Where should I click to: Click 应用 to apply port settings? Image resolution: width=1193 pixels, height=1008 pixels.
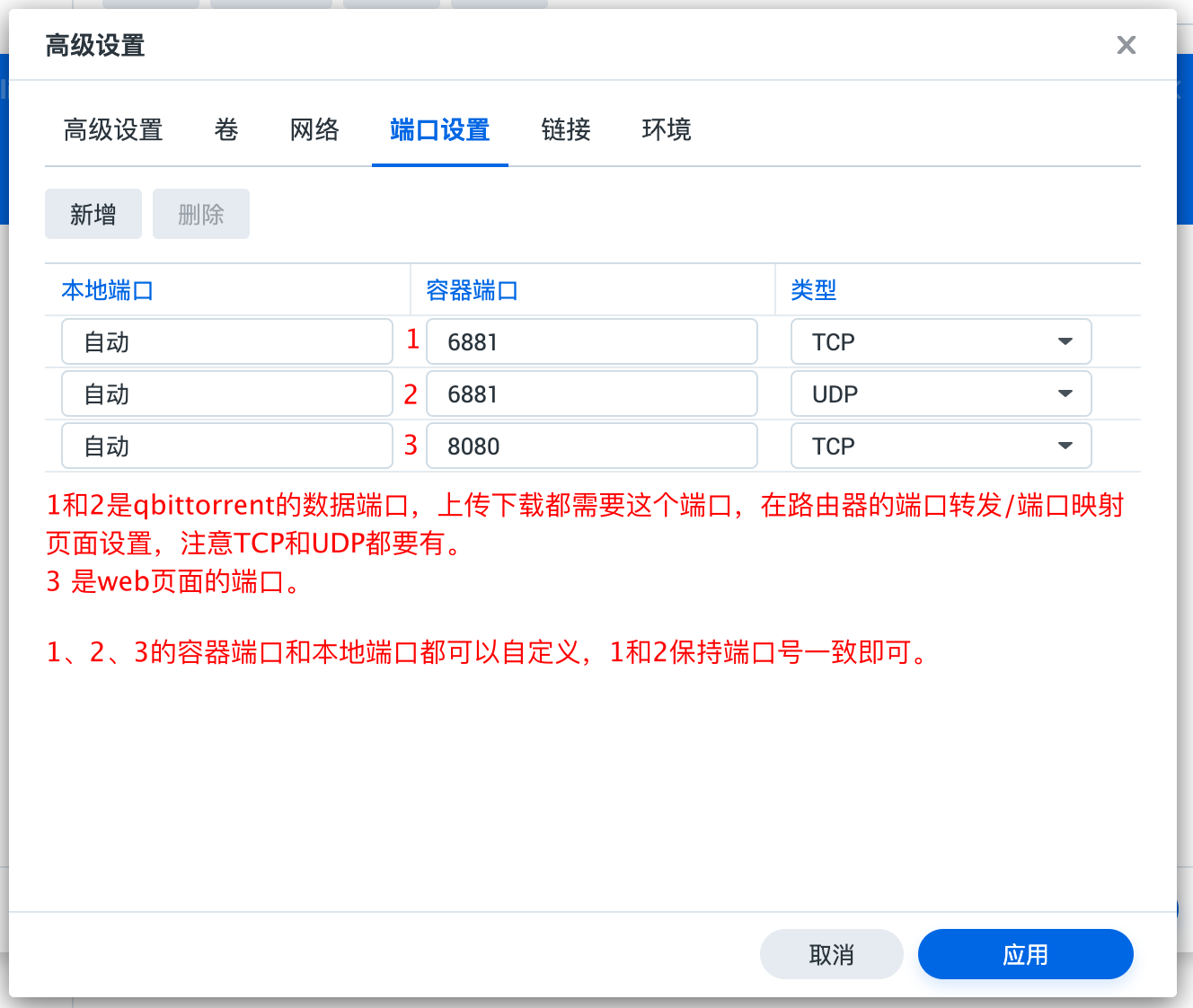(x=1026, y=954)
